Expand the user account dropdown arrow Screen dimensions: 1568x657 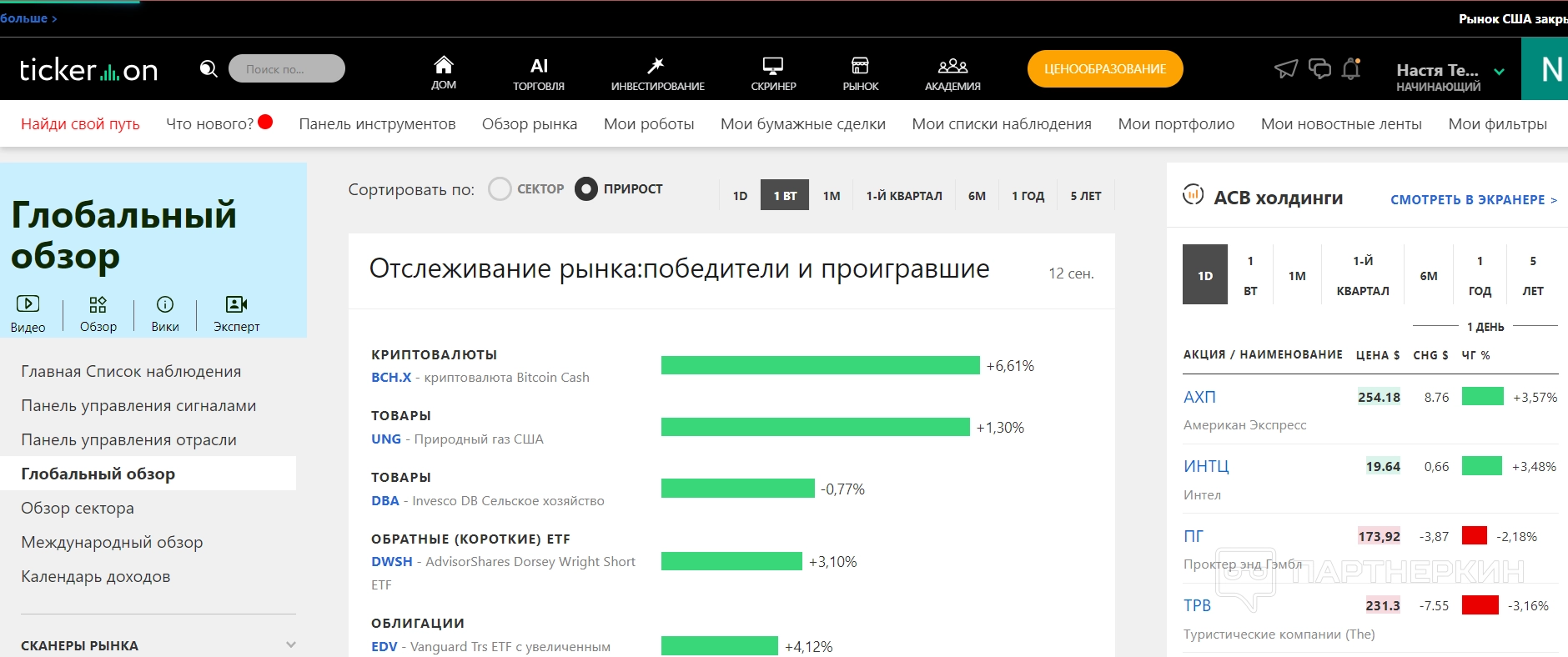(1499, 72)
